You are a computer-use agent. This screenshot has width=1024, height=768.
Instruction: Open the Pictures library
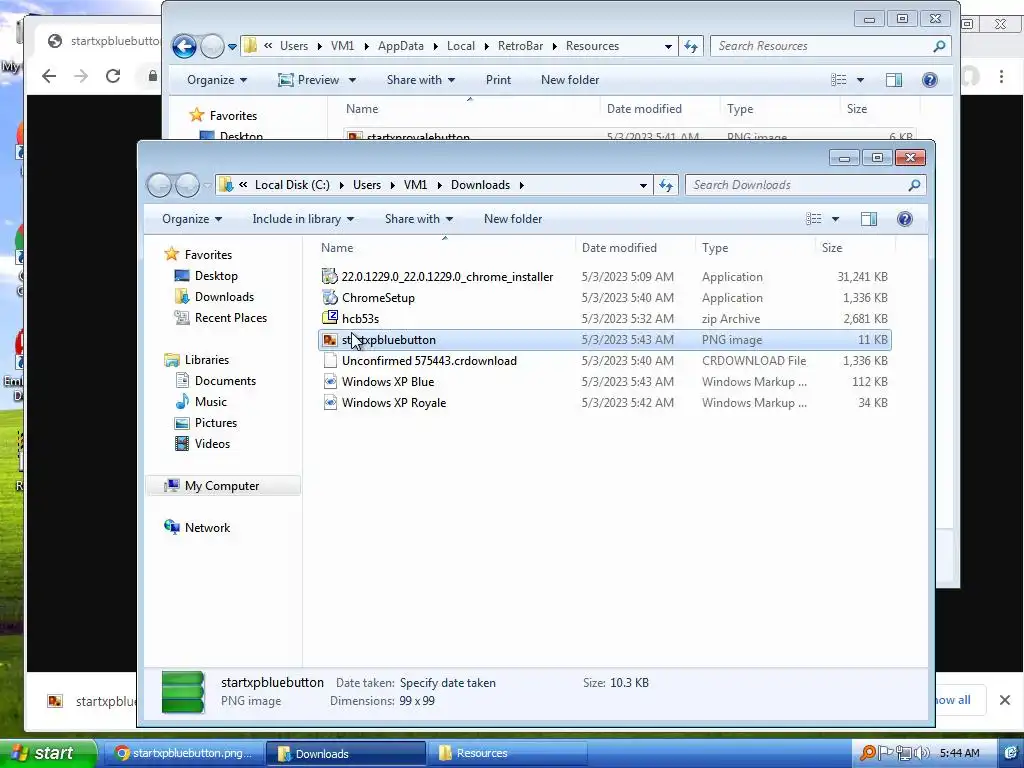pyautogui.click(x=216, y=423)
